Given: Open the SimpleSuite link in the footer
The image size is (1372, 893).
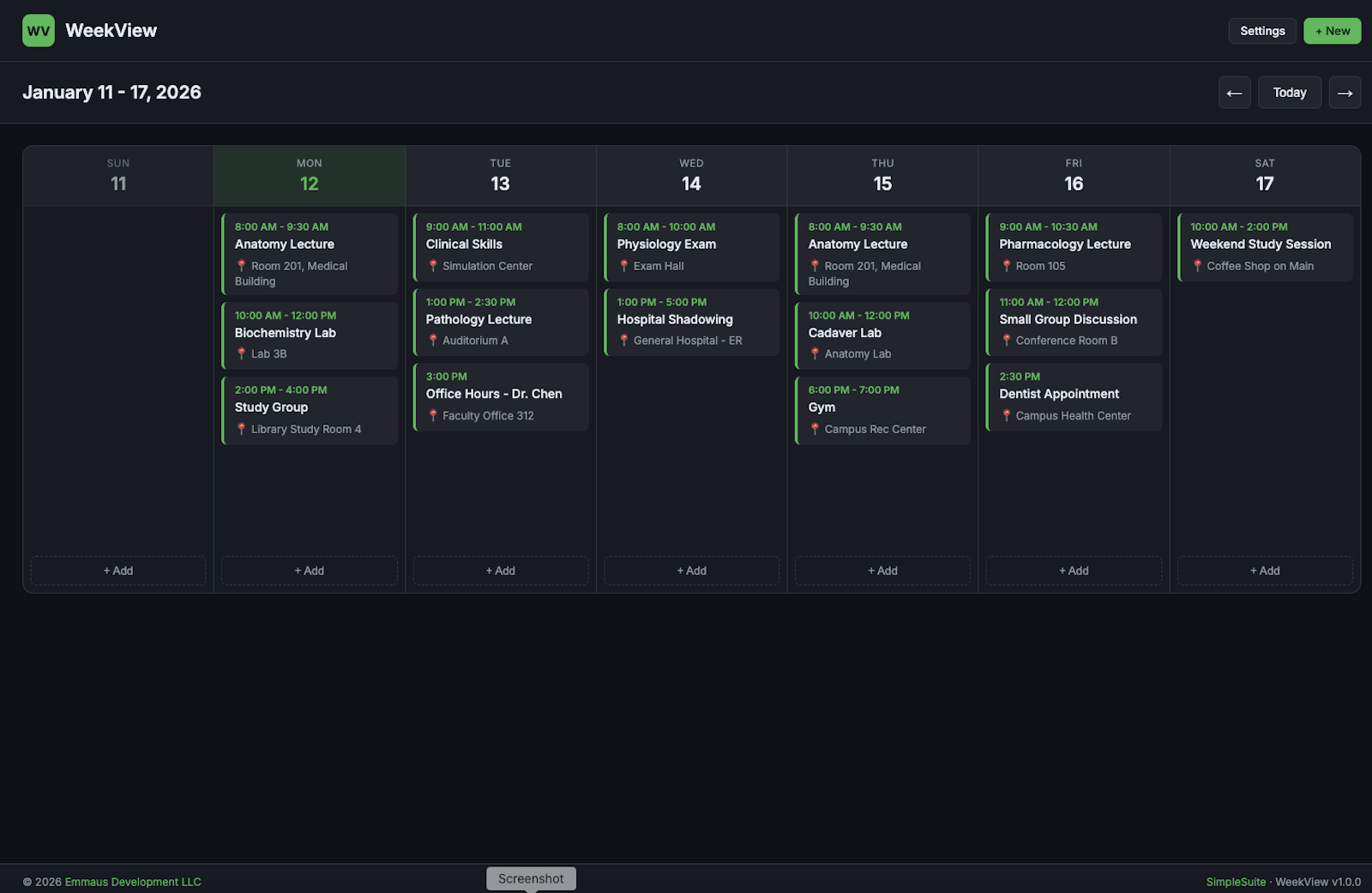Looking at the screenshot, I should click(1236, 881).
